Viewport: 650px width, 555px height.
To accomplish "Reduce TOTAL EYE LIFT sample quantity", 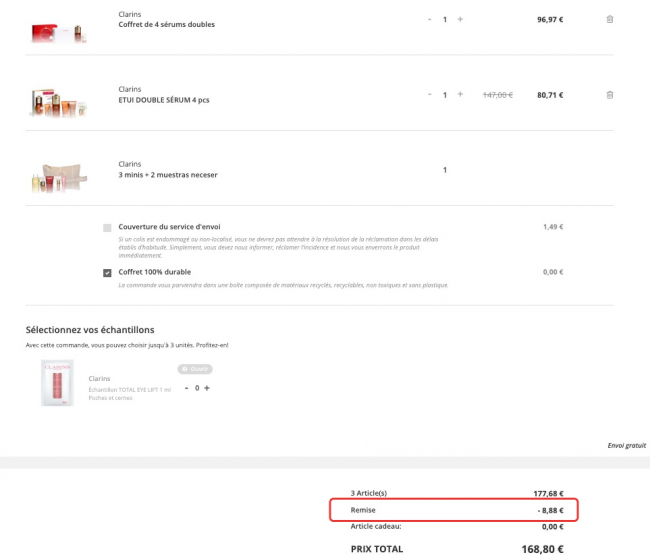I will (186, 388).
